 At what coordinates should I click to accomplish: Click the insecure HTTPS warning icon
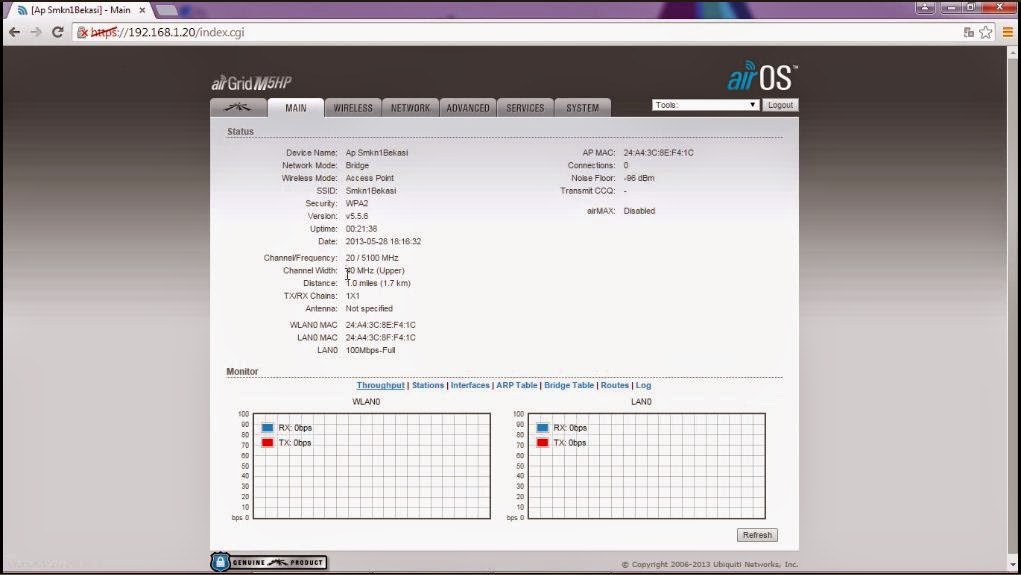coord(83,32)
